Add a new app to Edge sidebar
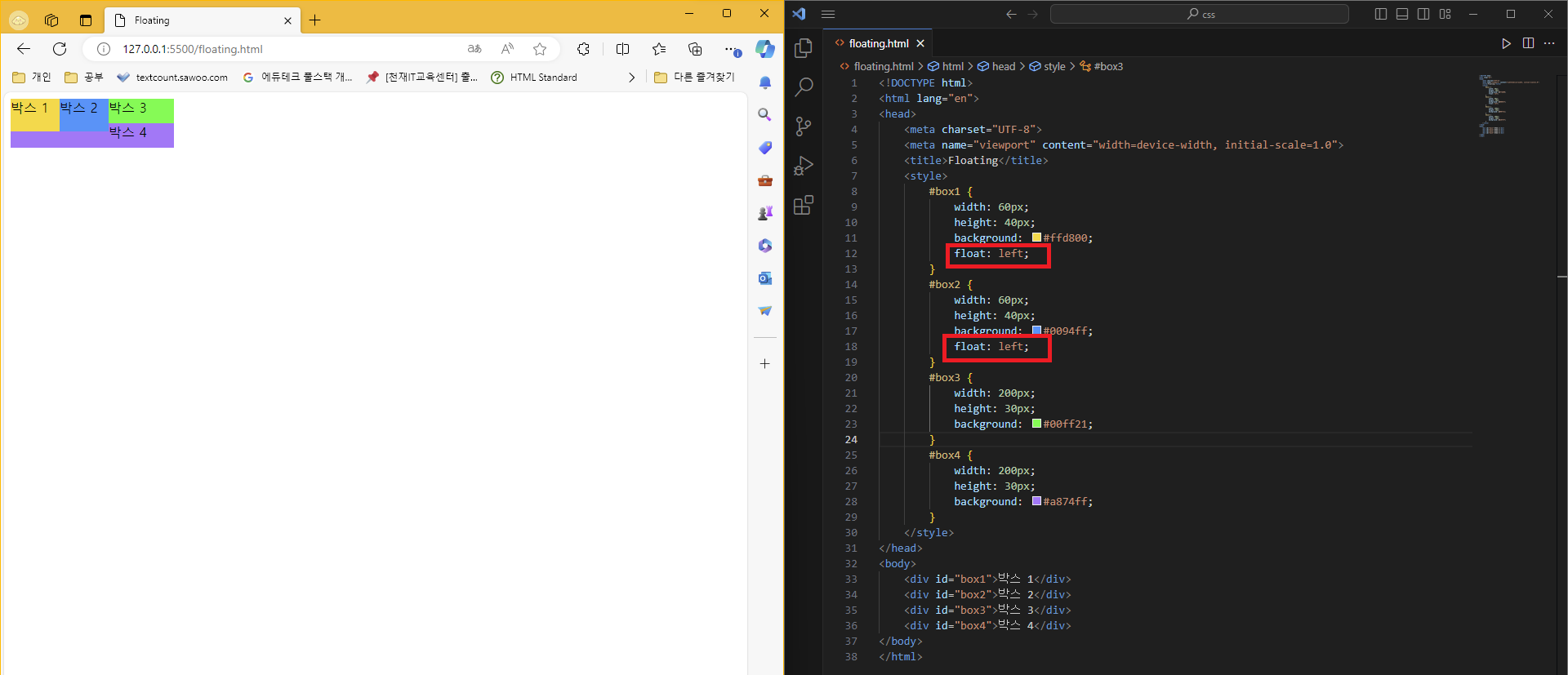 click(765, 364)
